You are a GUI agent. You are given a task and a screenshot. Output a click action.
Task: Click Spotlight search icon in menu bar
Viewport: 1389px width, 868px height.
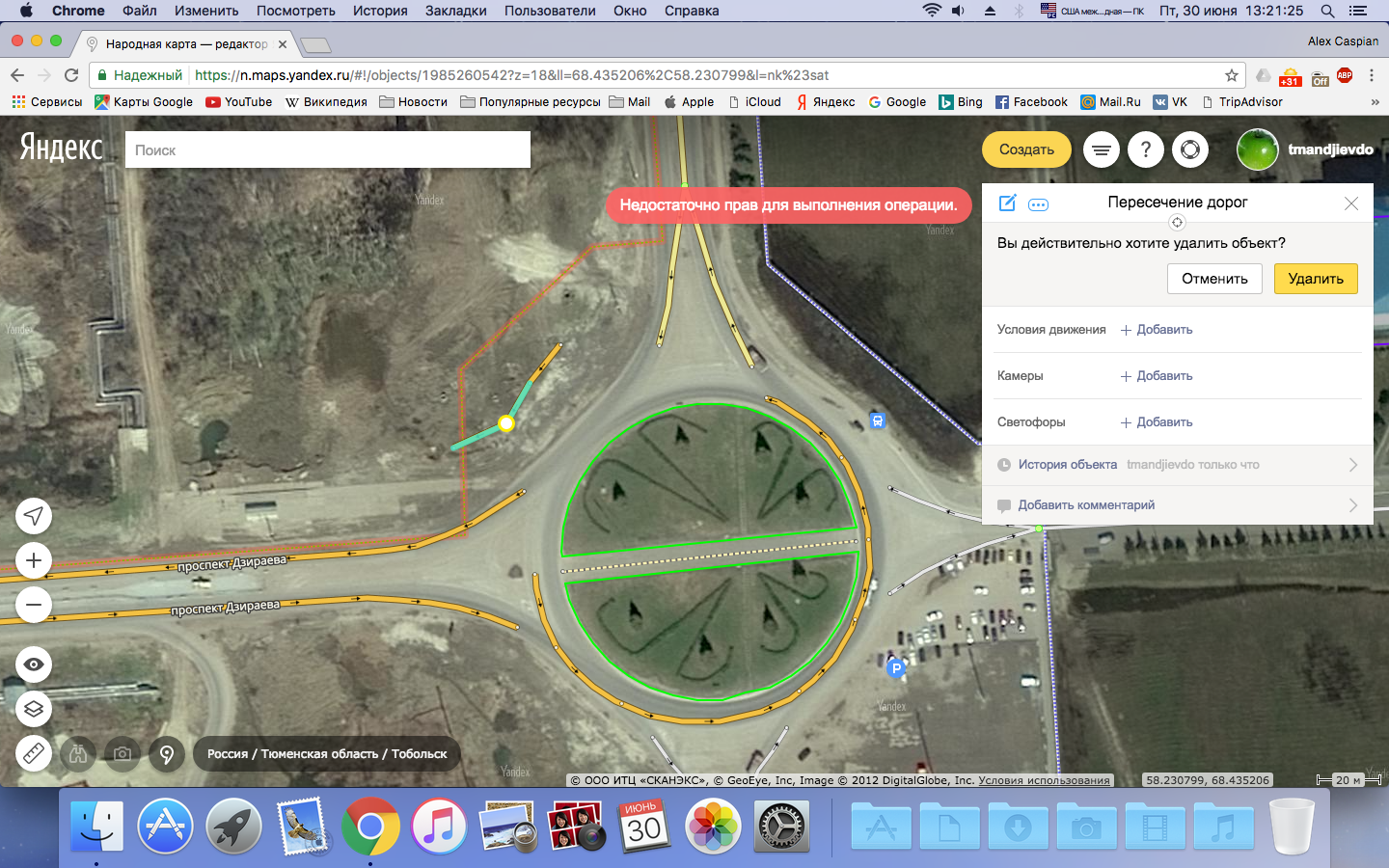coord(1327,11)
